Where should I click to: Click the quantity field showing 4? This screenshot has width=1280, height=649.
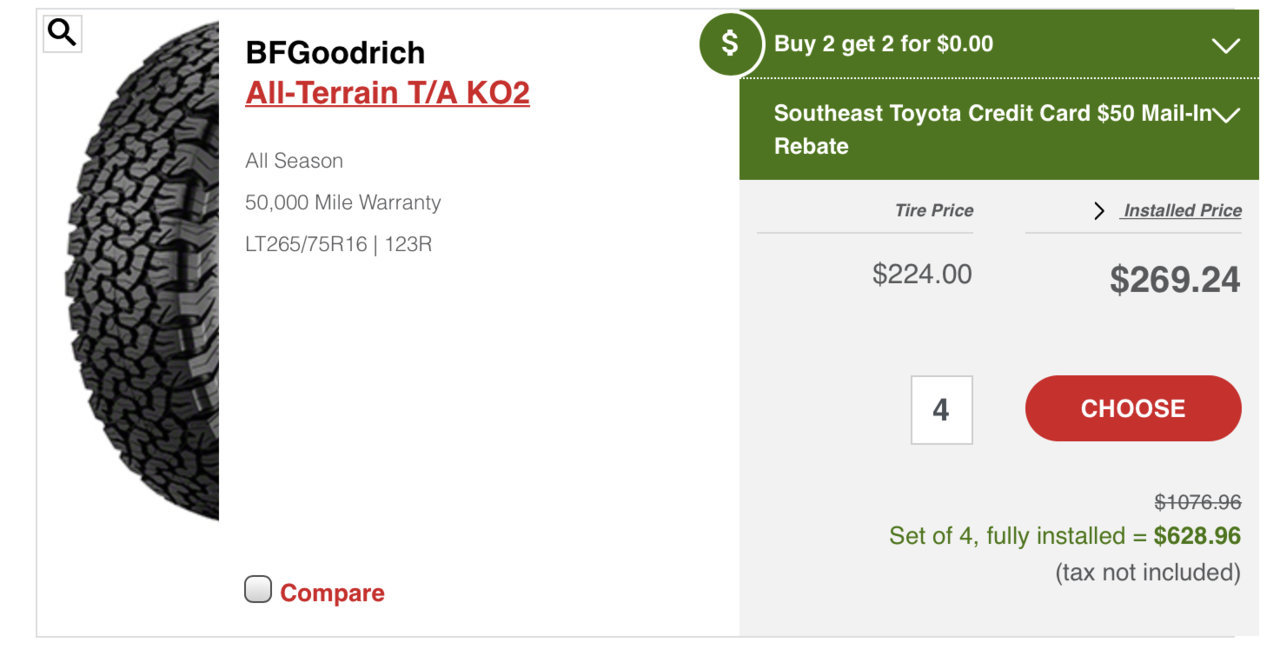coord(941,410)
